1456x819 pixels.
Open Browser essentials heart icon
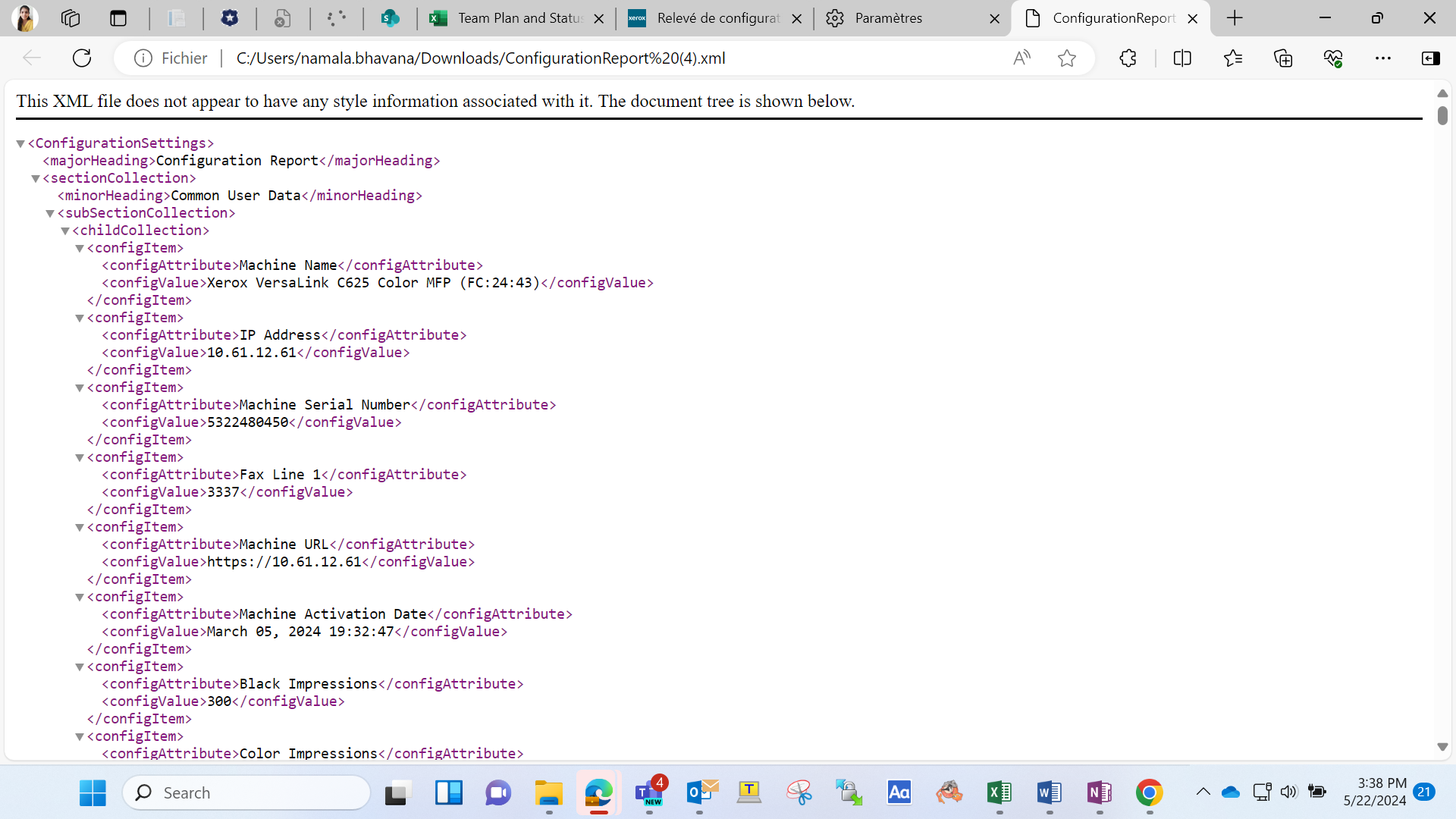tap(1333, 58)
